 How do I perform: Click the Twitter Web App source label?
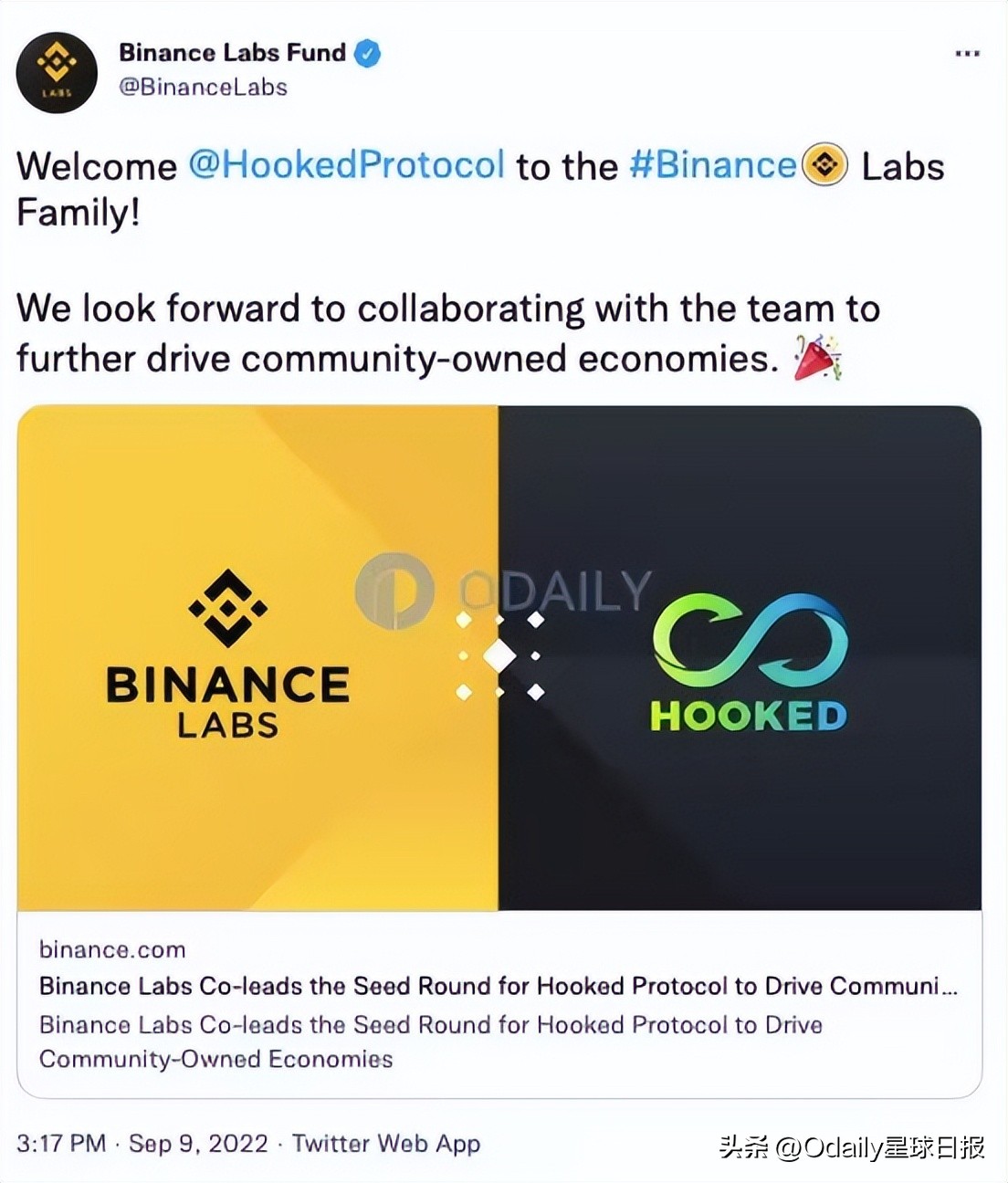pos(386,1144)
